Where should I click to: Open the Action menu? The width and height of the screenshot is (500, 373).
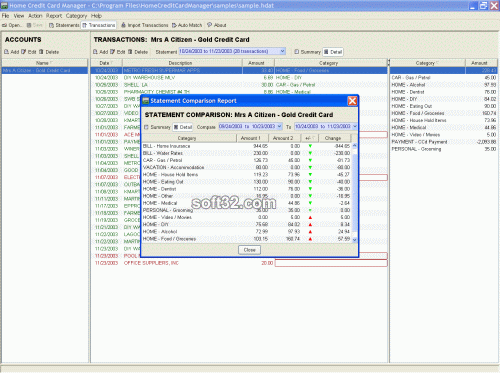pyautogui.click(x=35, y=16)
